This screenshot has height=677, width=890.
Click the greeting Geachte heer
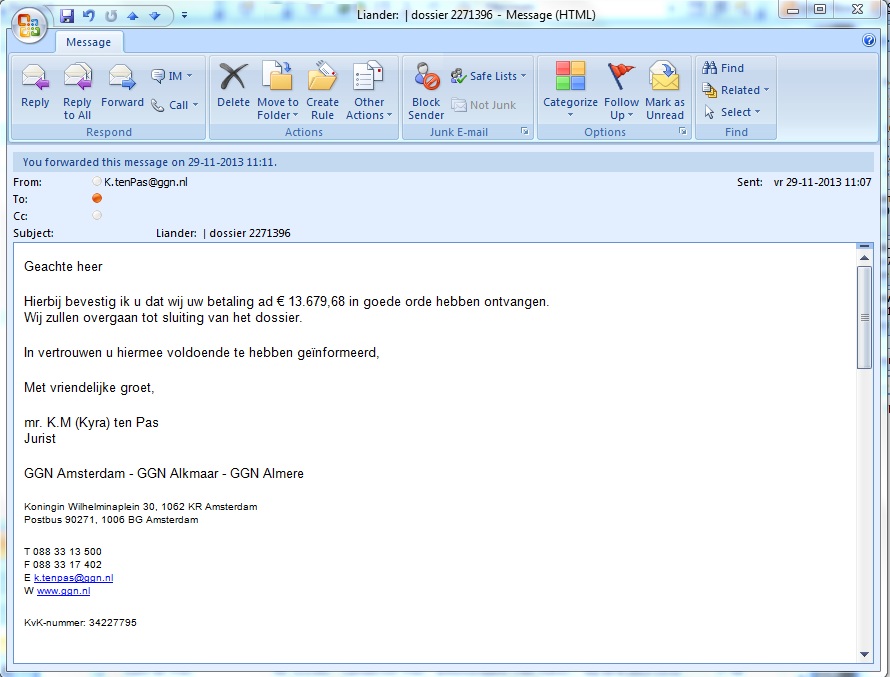pos(63,267)
